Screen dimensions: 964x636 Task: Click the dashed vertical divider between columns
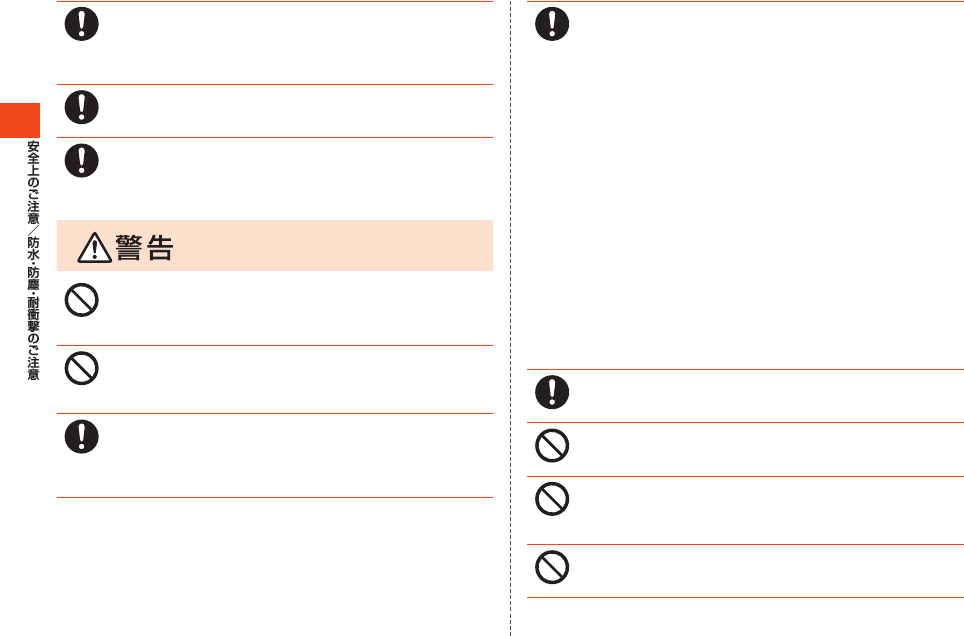tap(510, 318)
